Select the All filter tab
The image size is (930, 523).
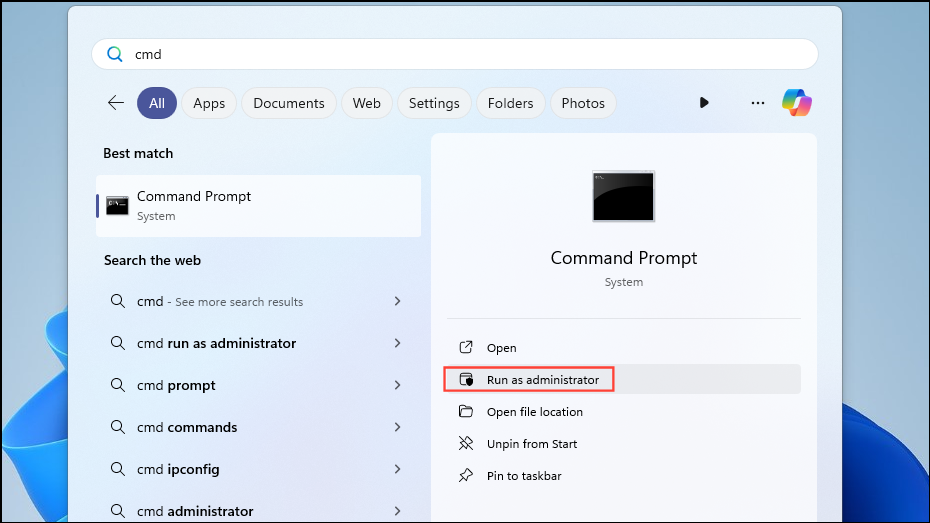coord(157,103)
